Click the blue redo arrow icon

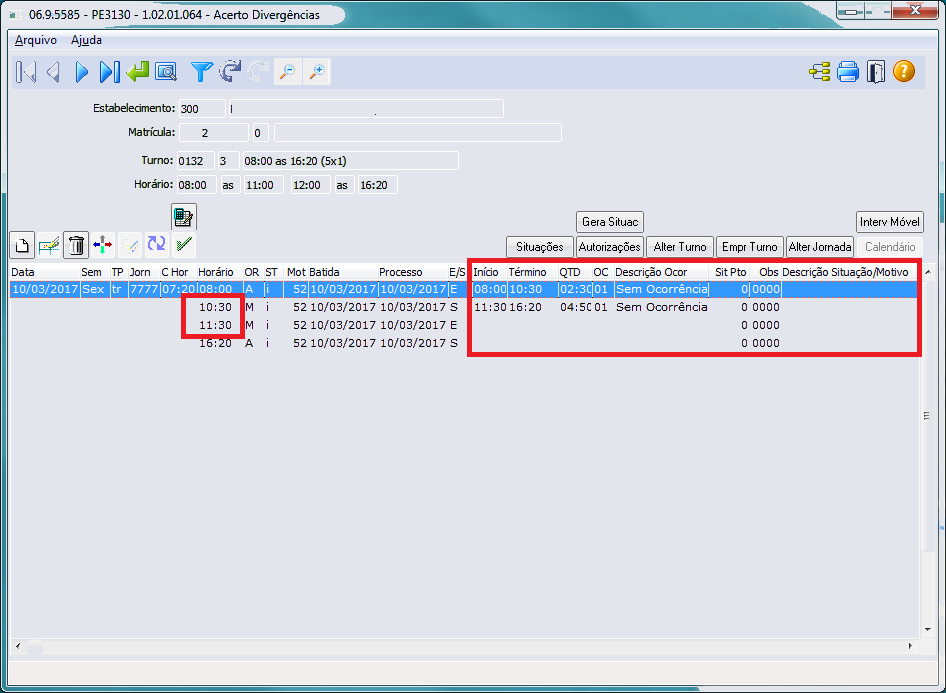tap(230, 72)
